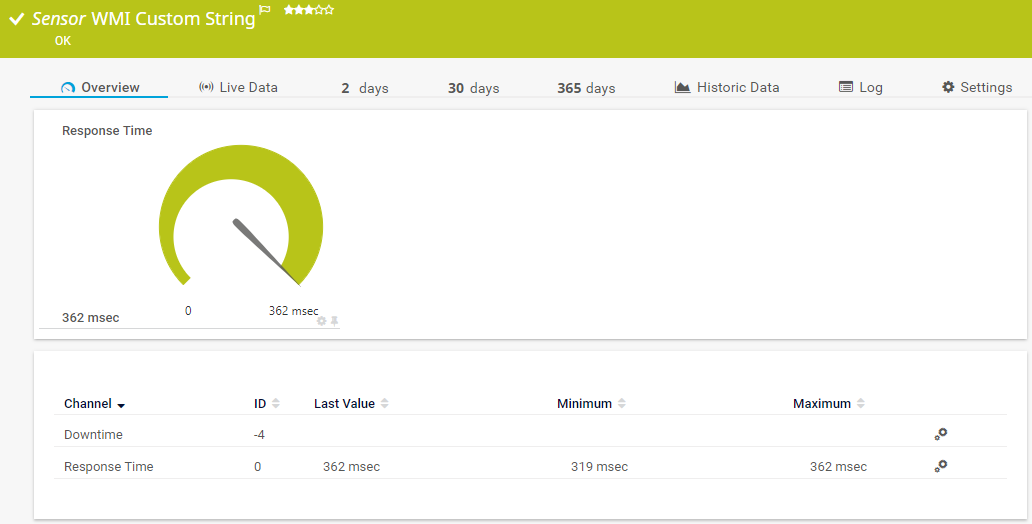Image resolution: width=1032 pixels, height=524 pixels.
Task: Open the sensor Settings tab
Action: point(976,88)
